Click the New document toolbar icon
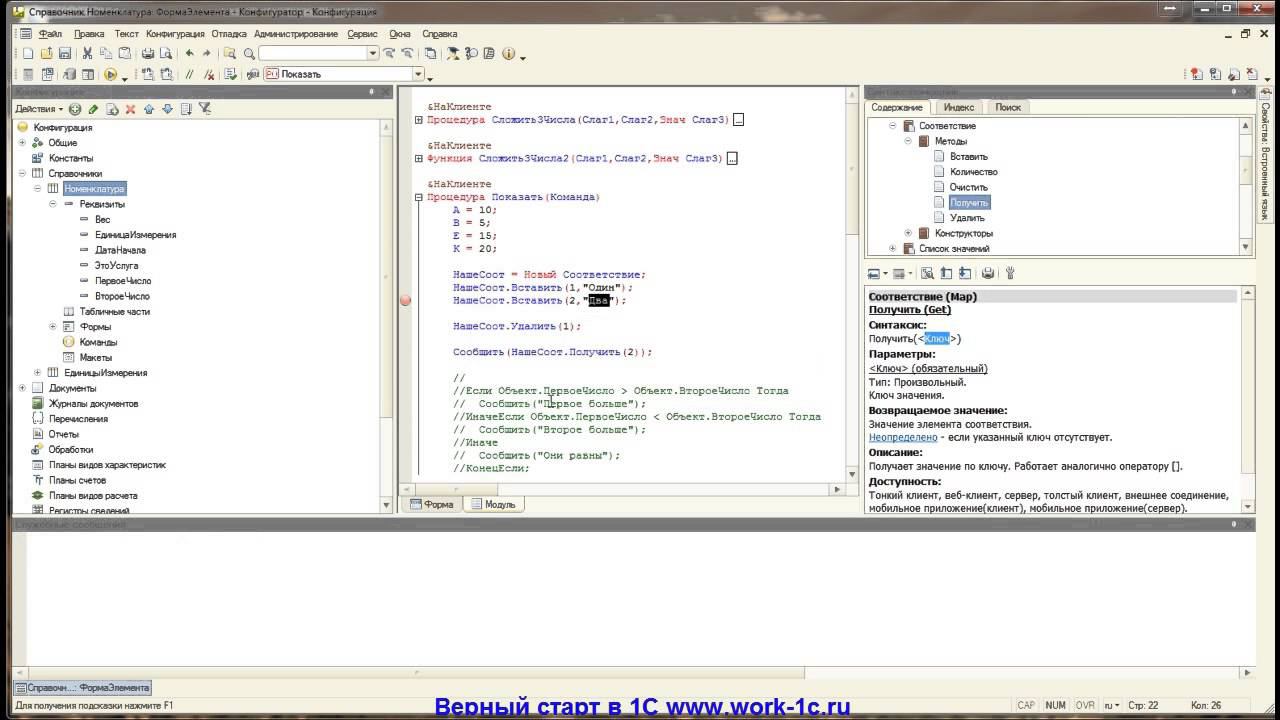This screenshot has width=1280, height=720. [x=28, y=54]
